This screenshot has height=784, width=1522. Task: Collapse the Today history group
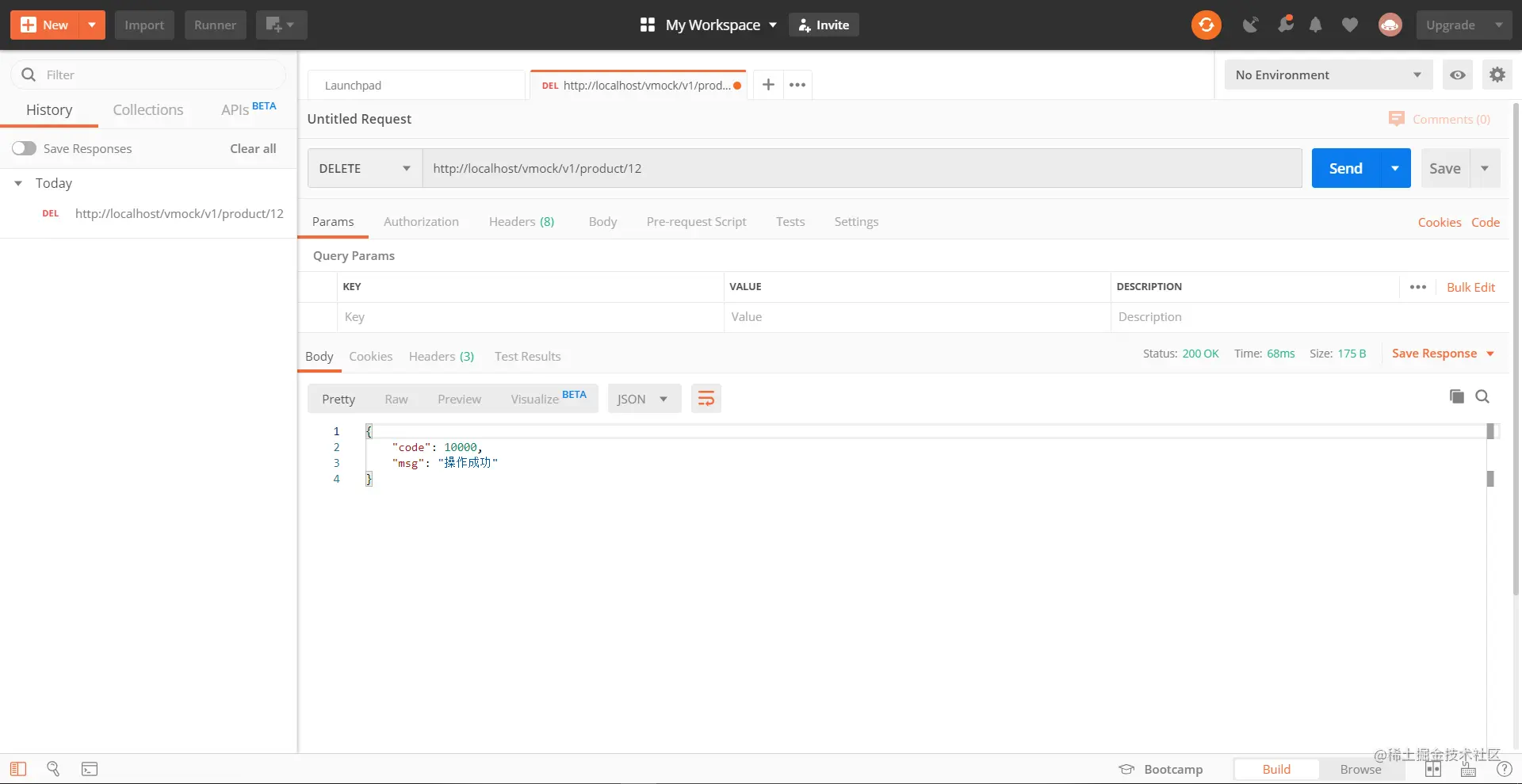[x=18, y=183]
